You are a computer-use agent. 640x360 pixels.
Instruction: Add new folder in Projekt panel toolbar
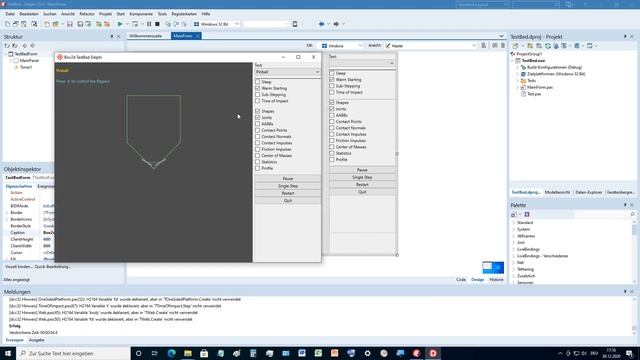tap(530, 46)
